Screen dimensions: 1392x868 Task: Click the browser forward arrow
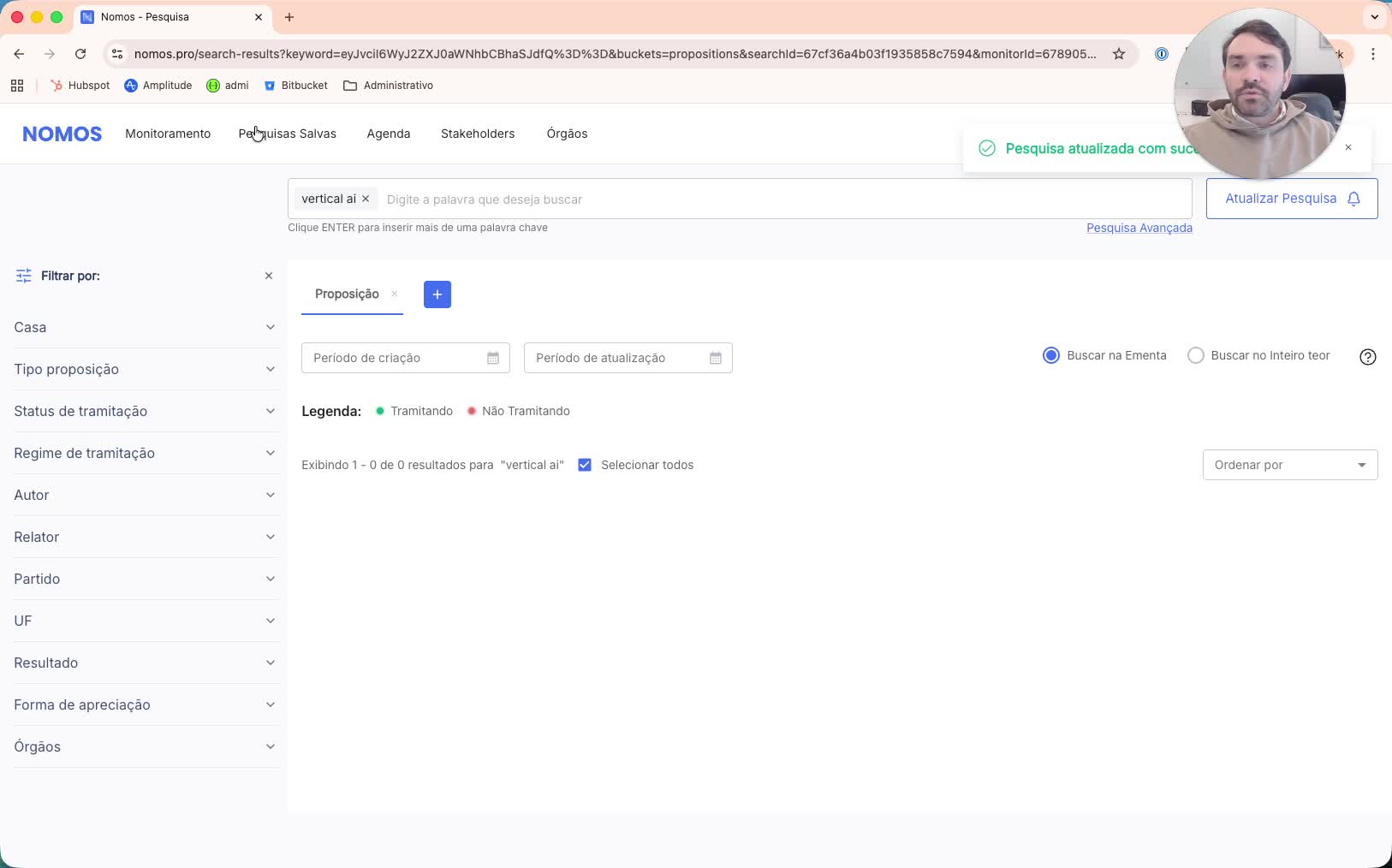coord(50,54)
